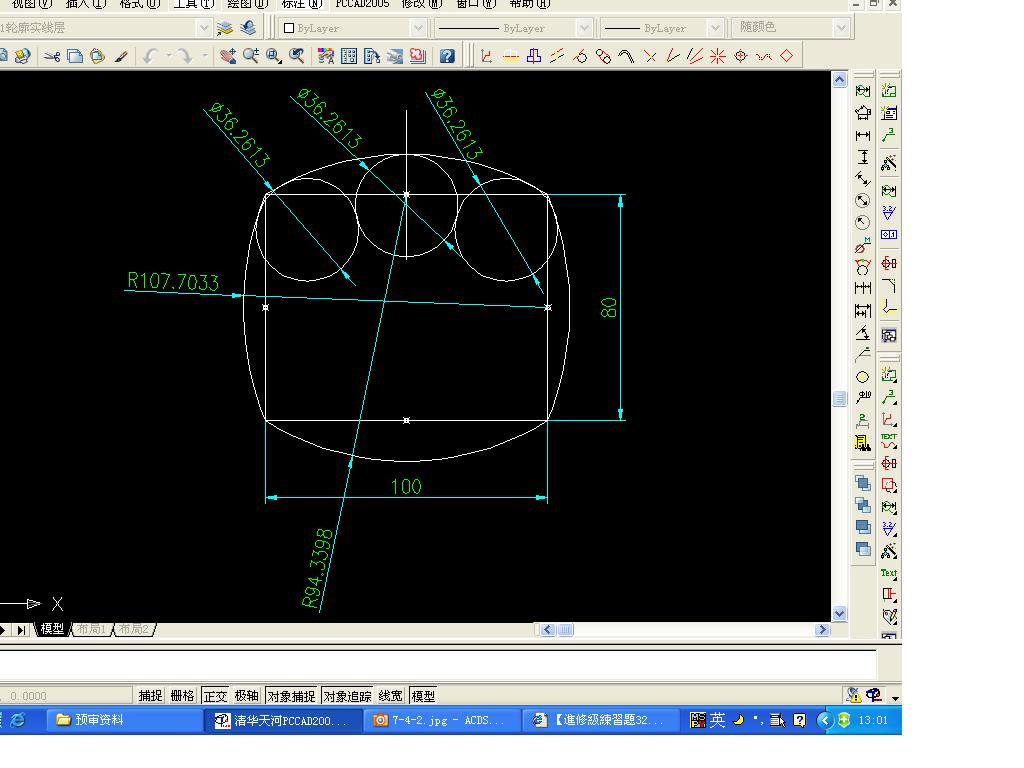This screenshot has width=1024, height=768.
Task: Toggle 线宽 lineweight display
Action: point(391,696)
